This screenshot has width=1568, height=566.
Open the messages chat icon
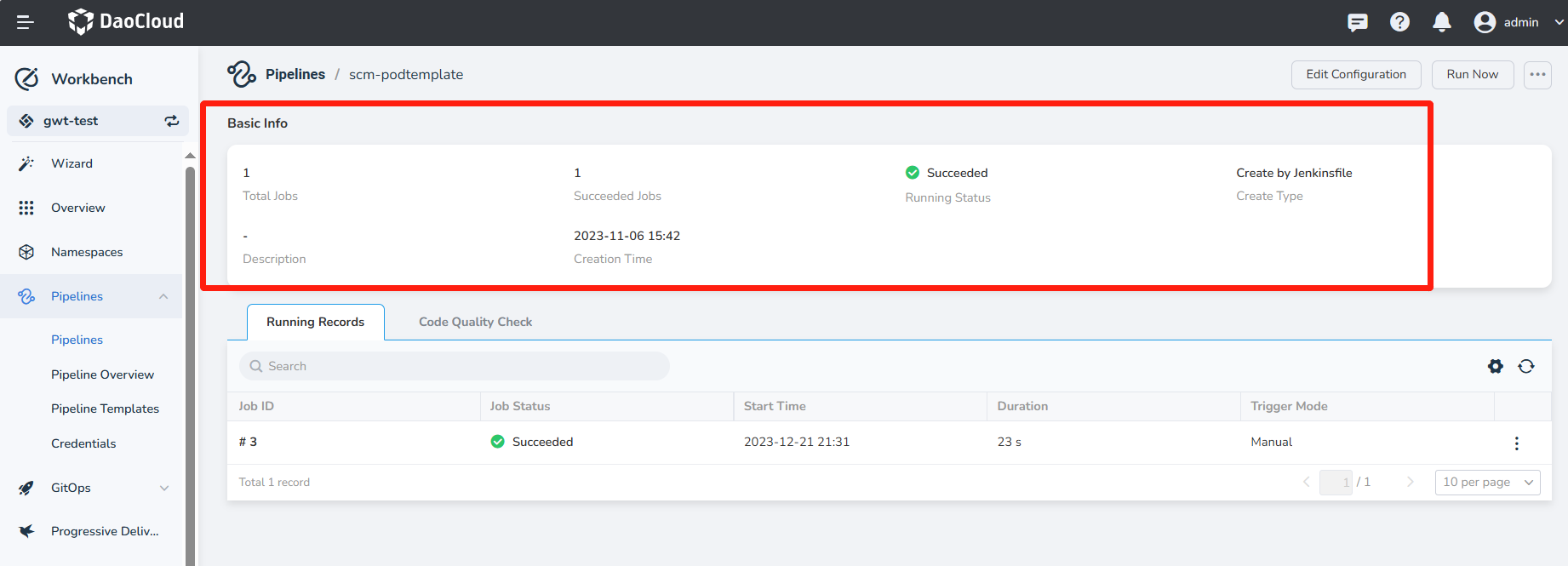point(1357,22)
